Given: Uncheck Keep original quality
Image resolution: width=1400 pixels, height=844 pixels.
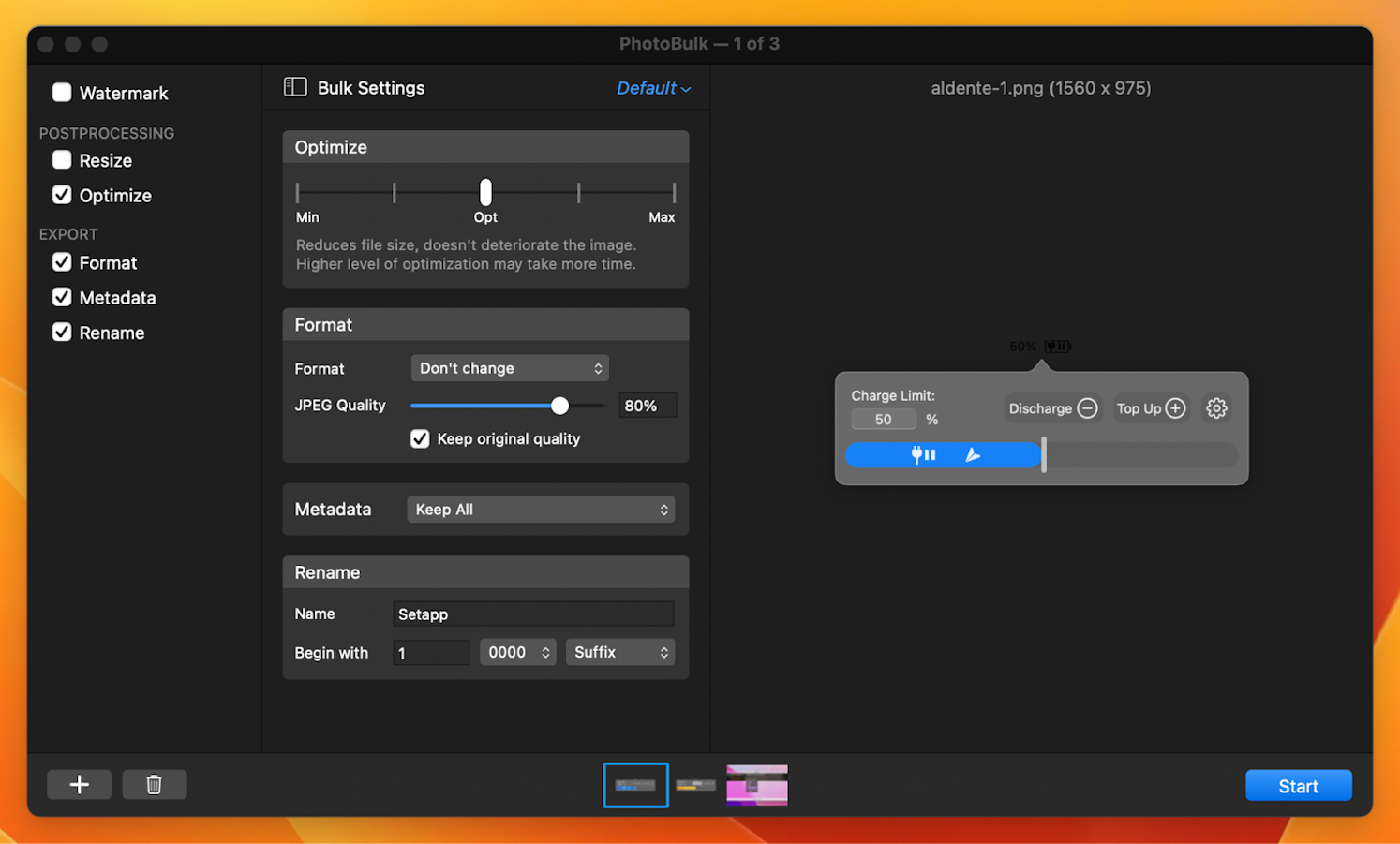Looking at the screenshot, I should tap(419, 438).
